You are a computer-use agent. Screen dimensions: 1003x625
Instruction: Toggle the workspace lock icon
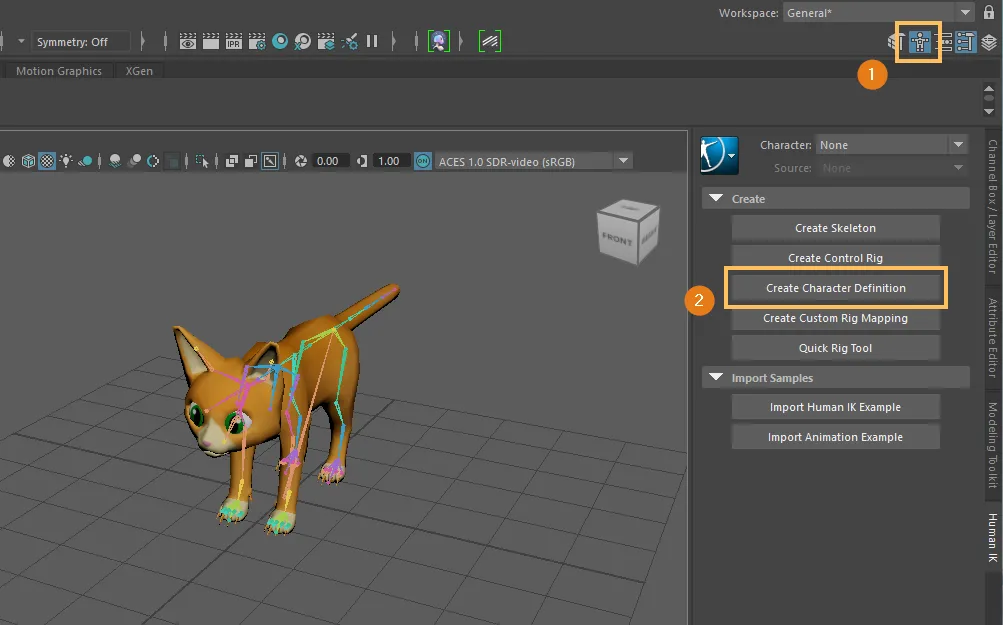point(989,12)
